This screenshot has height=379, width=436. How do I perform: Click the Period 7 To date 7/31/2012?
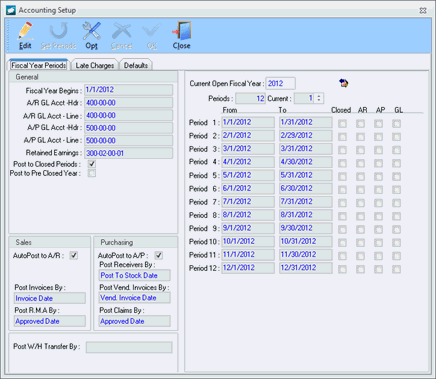pyautogui.click(x=306, y=202)
